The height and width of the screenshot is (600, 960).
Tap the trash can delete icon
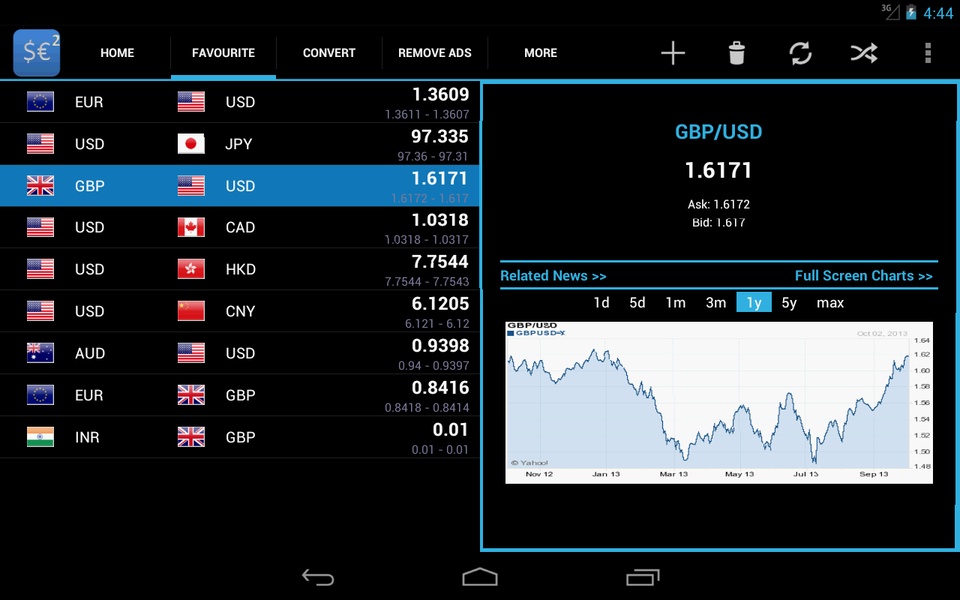(x=737, y=53)
